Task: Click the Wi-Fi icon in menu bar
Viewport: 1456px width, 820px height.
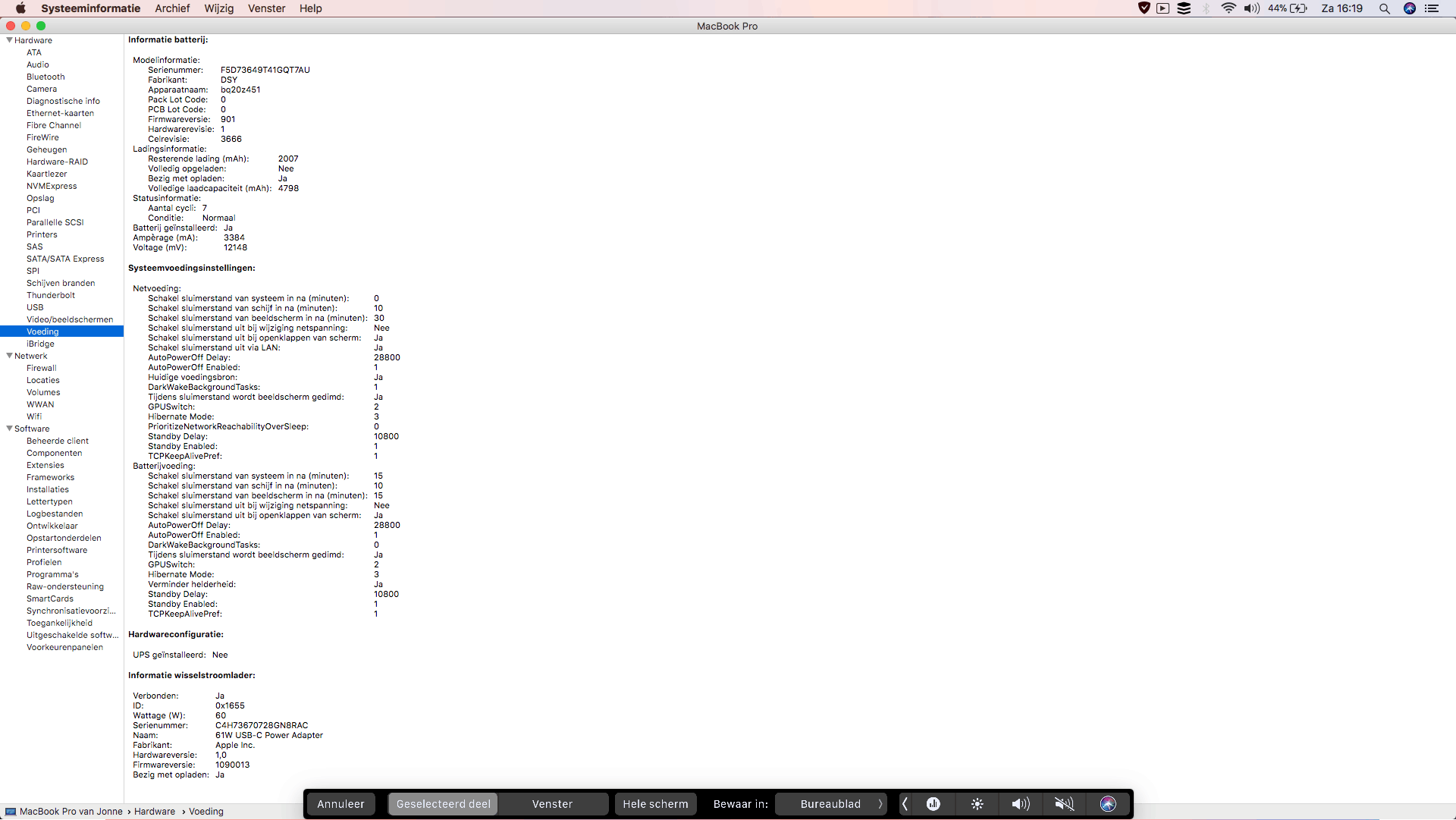Action: point(1228,8)
